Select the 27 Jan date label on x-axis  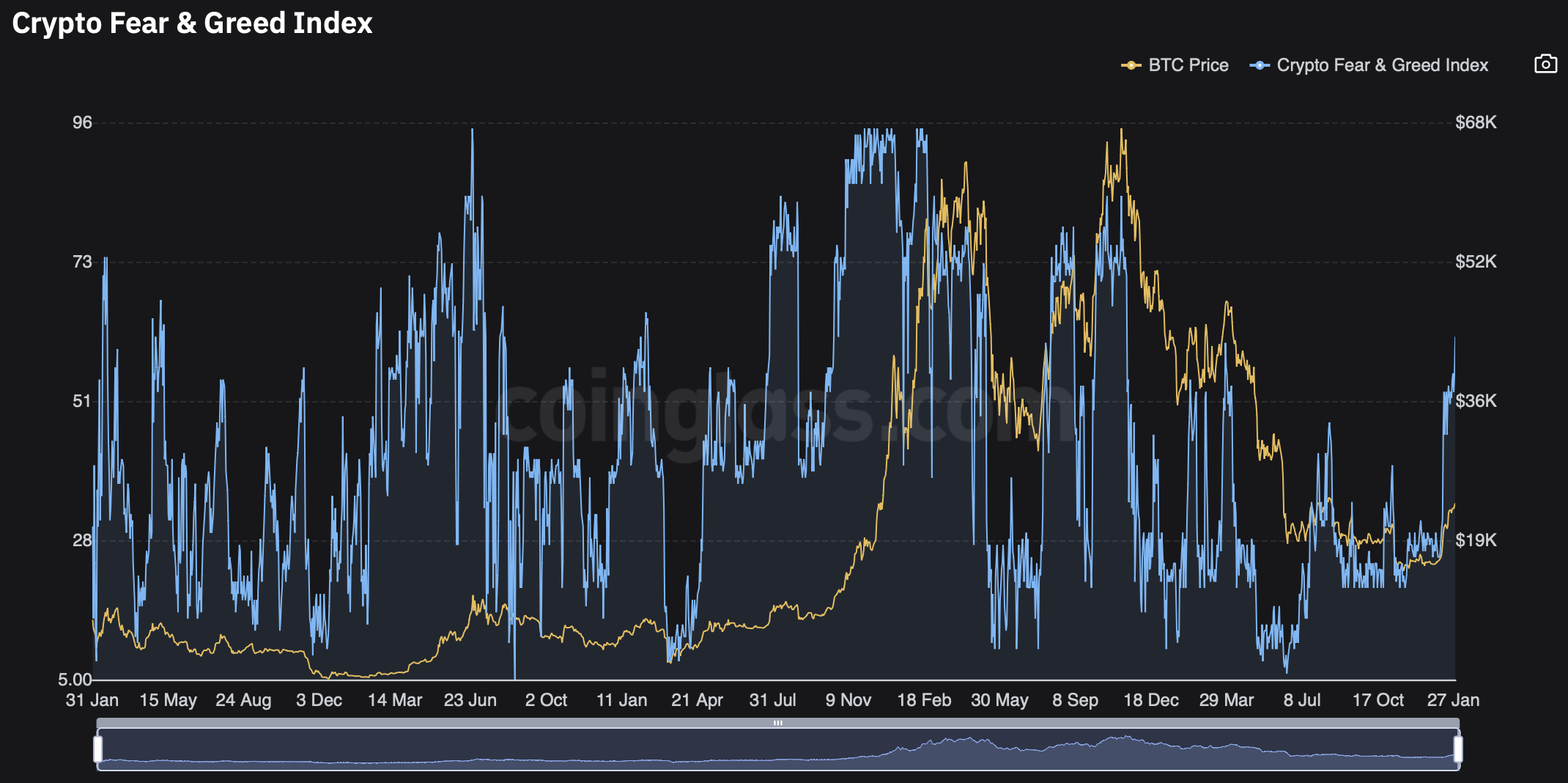tap(1452, 700)
